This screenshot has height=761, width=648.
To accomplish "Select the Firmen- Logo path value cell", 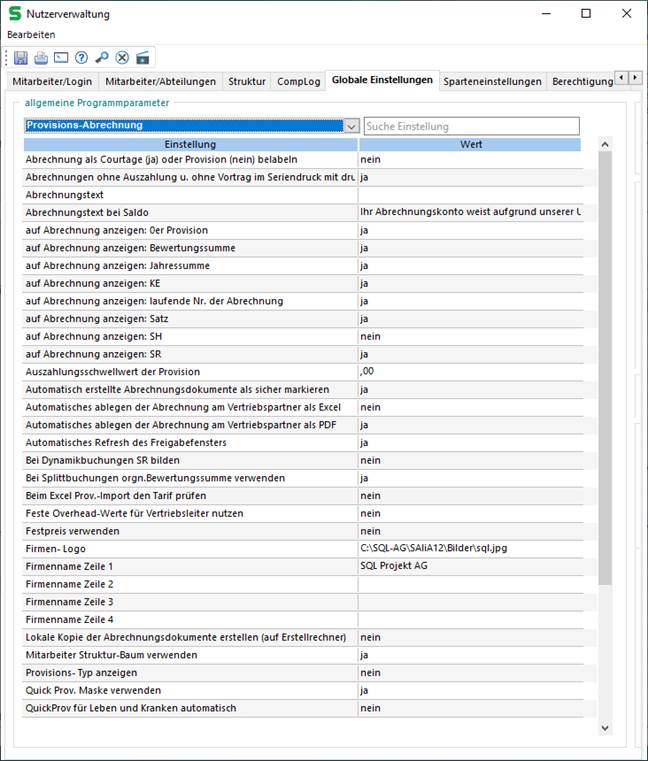I will click(x=471, y=548).
